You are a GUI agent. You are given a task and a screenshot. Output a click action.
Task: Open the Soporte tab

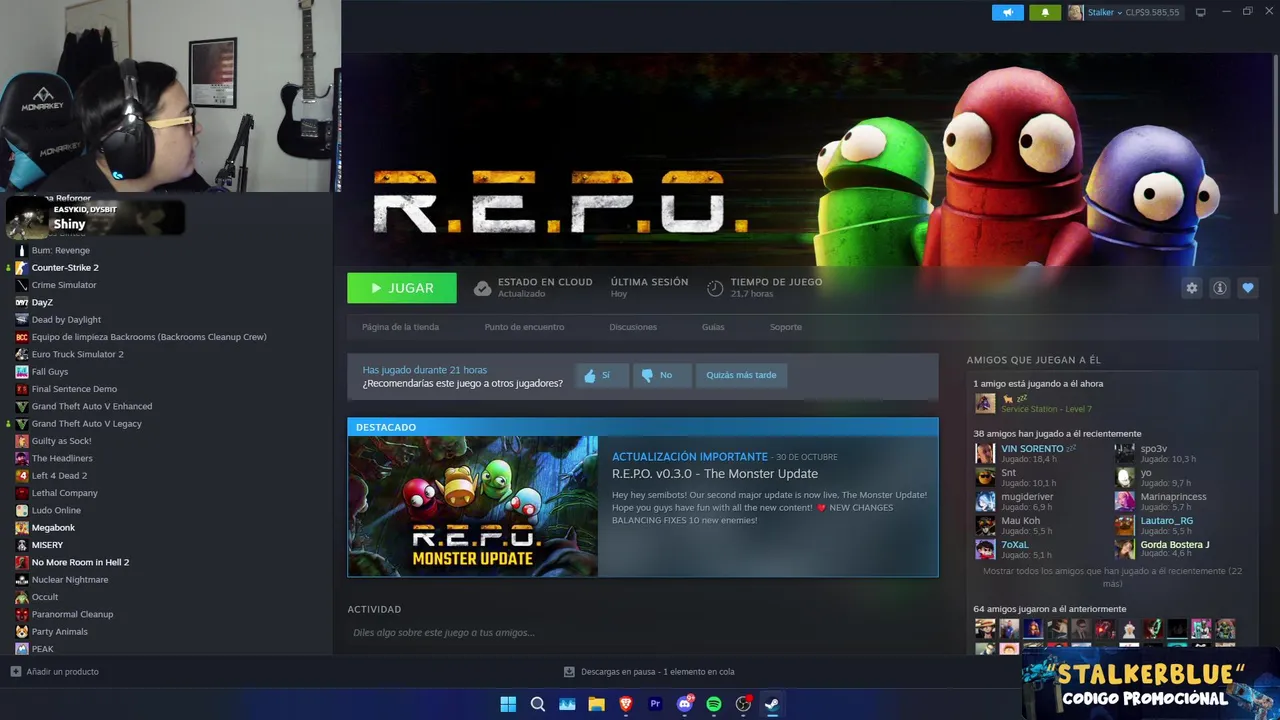click(x=786, y=327)
